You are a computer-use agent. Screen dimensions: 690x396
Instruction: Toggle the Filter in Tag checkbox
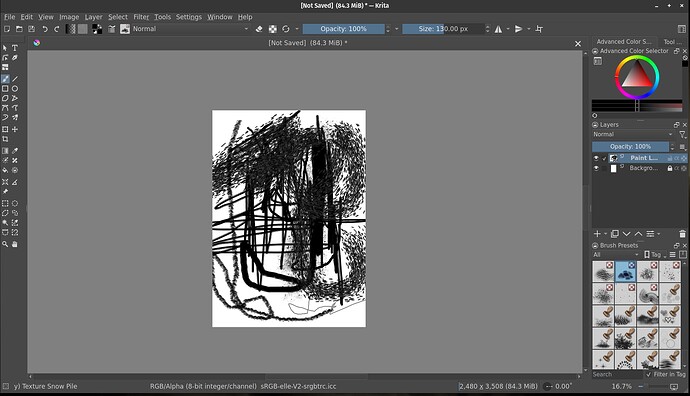coord(648,374)
